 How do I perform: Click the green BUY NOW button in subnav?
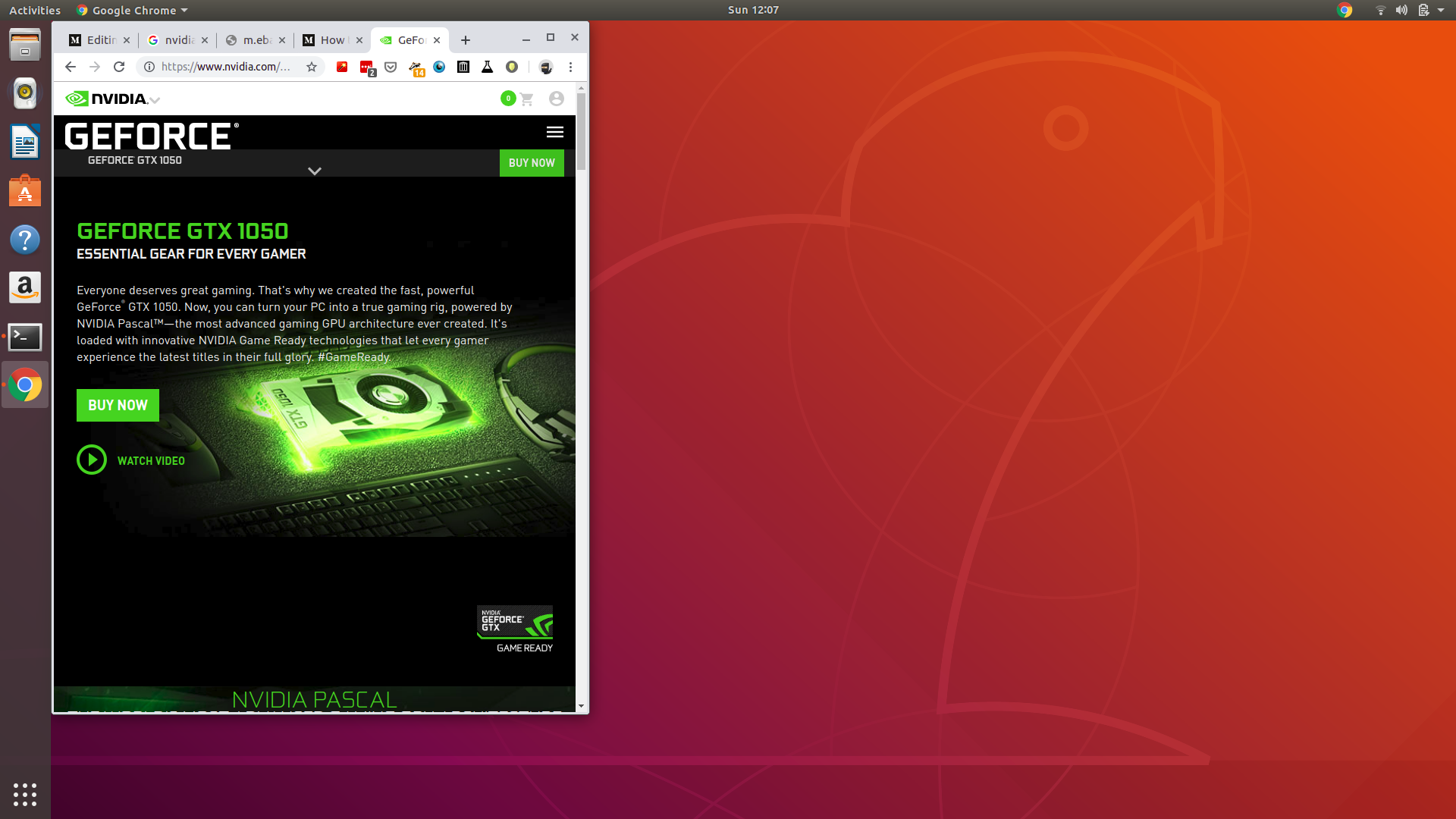tap(532, 163)
